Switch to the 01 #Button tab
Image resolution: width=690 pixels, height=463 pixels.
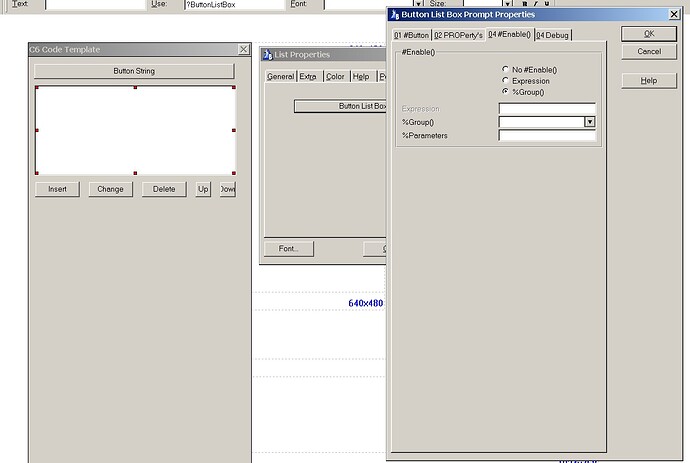(x=411, y=35)
